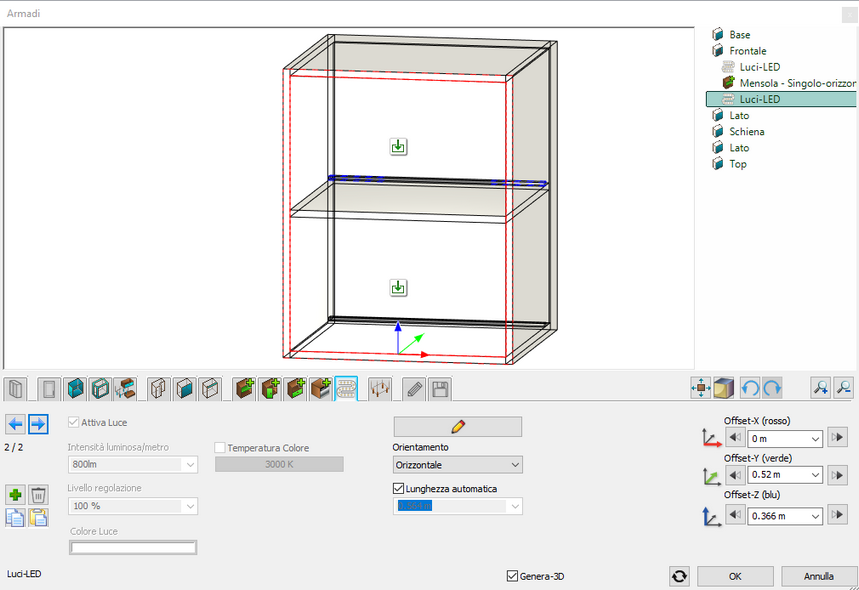This screenshot has width=859, height=590.
Task: Click the refresh icon beside OK
Action: (x=679, y=576)
